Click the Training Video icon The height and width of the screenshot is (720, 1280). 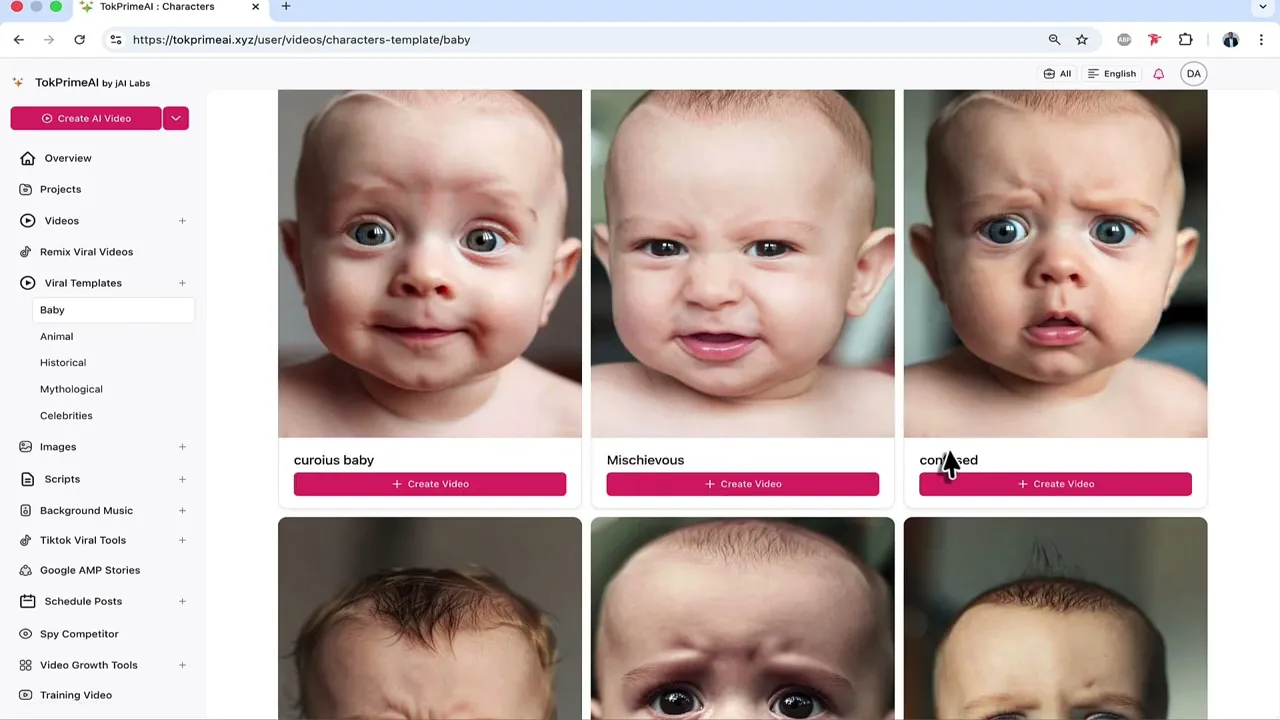point(27,695)
